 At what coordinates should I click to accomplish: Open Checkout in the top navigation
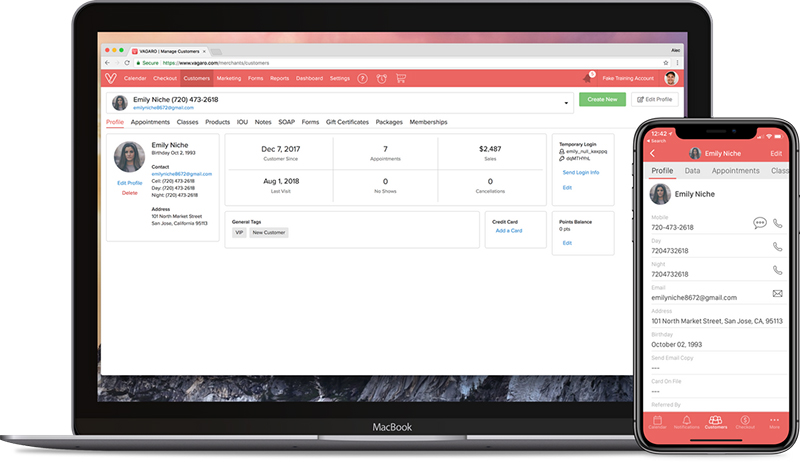(165, 79)
